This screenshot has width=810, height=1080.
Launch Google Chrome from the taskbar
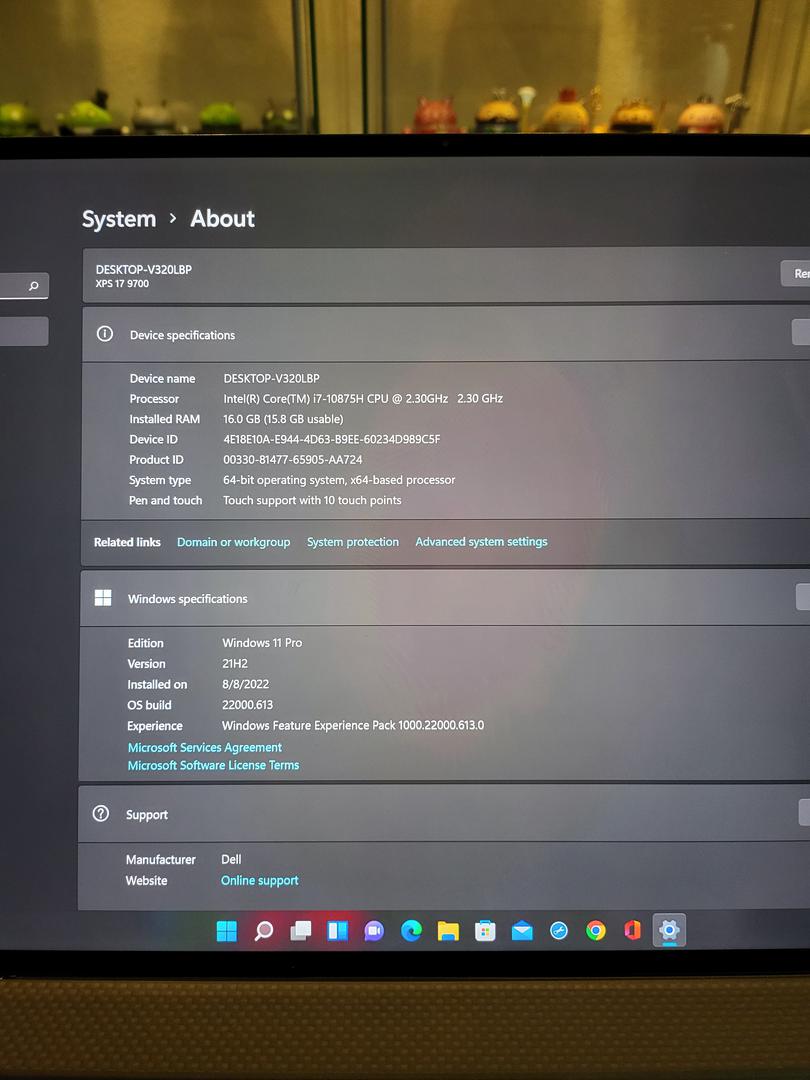pos(596,931)
